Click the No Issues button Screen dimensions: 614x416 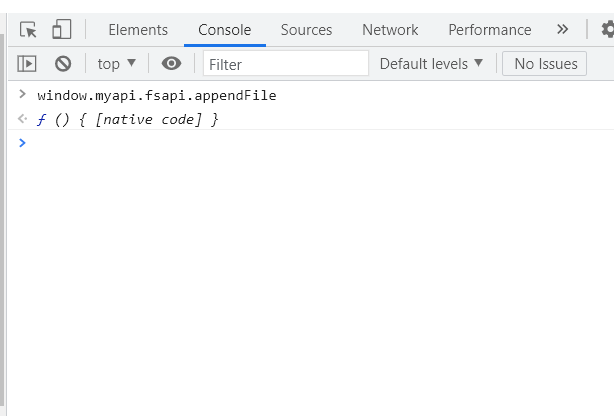[545, 64]
